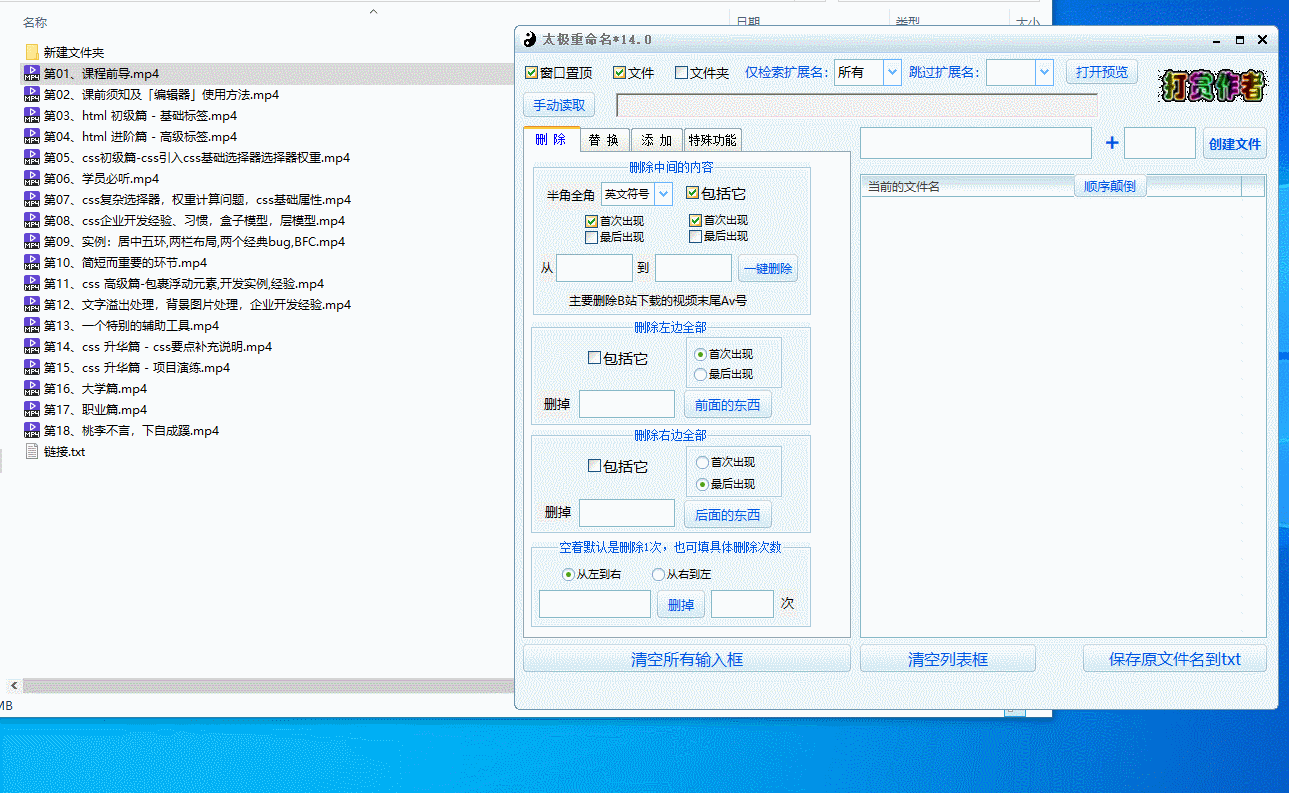Open the 特殊功能 tab
The height and width of the screenshot is (793, 1289).
[713, 140]
